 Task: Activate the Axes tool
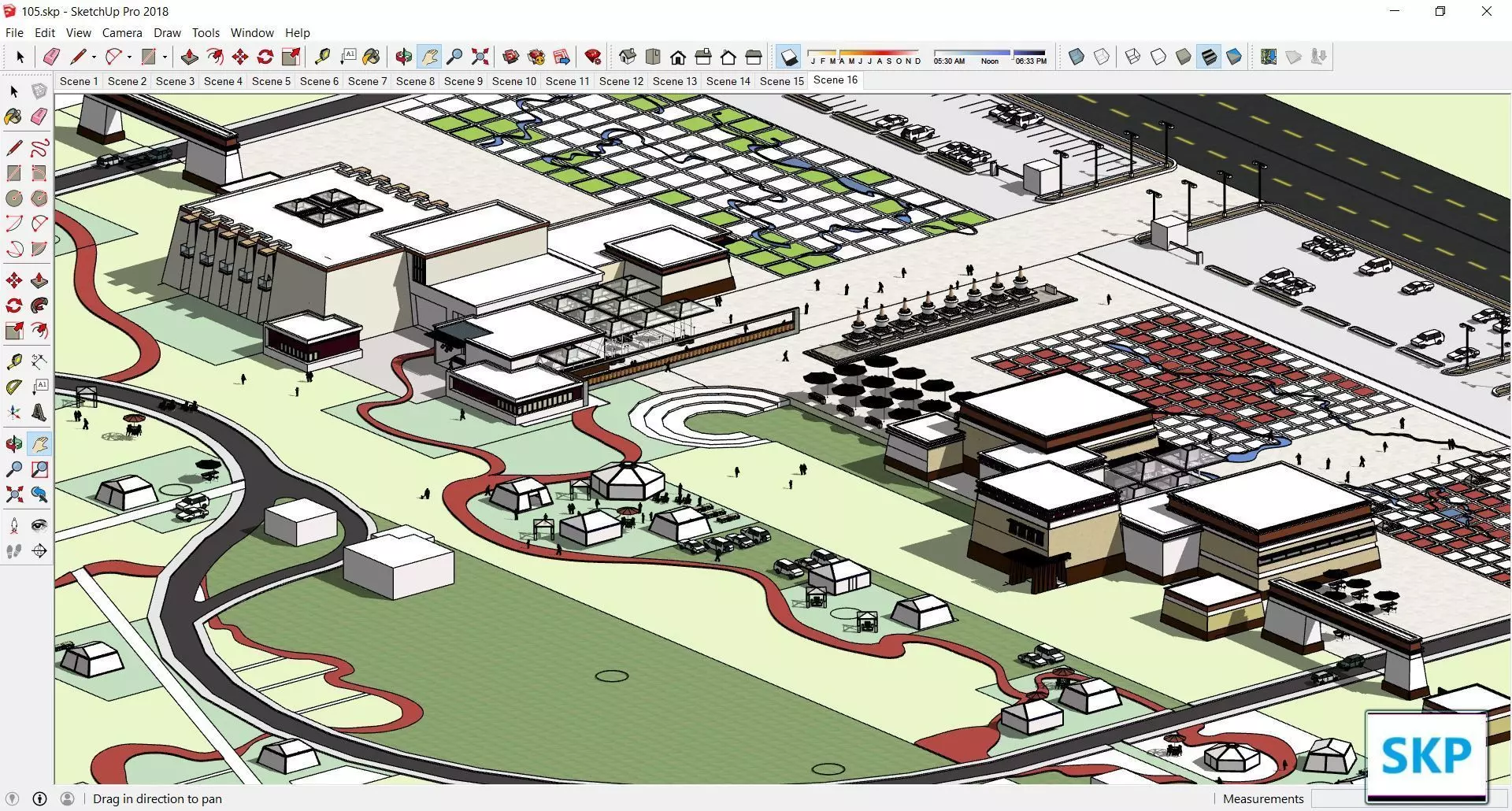pos(14,413)
